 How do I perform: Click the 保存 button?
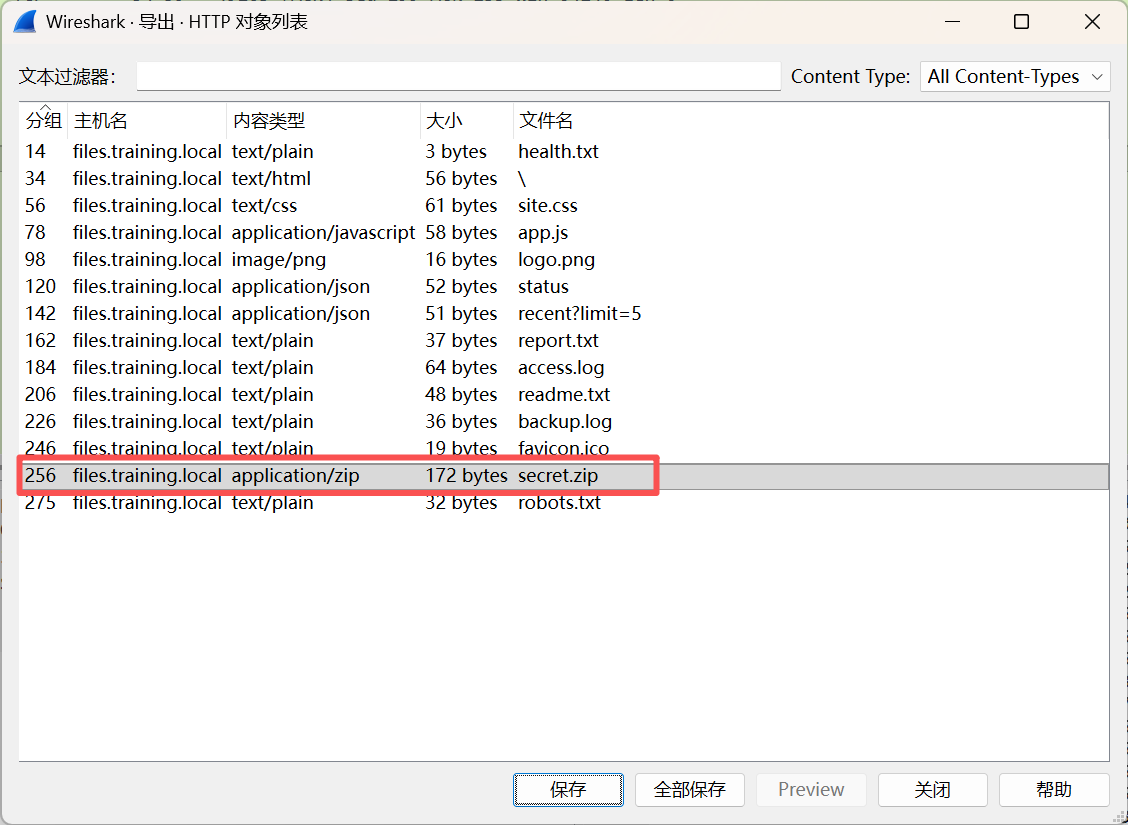568,790
